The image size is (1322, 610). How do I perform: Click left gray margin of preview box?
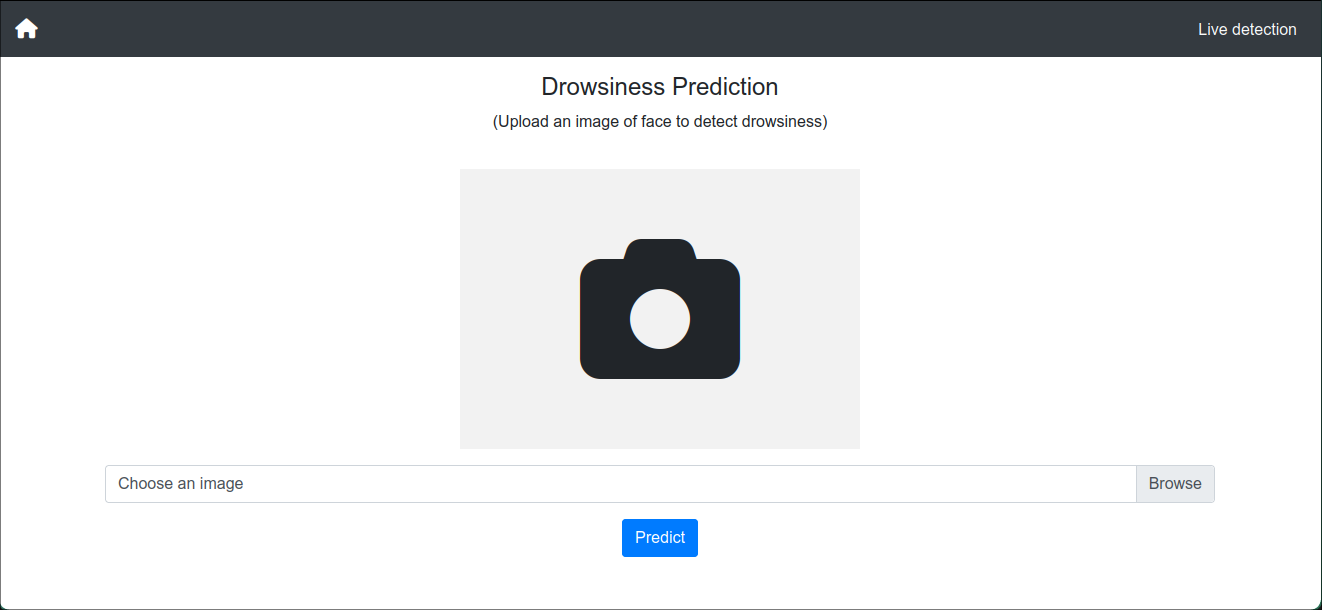(500, 310)
